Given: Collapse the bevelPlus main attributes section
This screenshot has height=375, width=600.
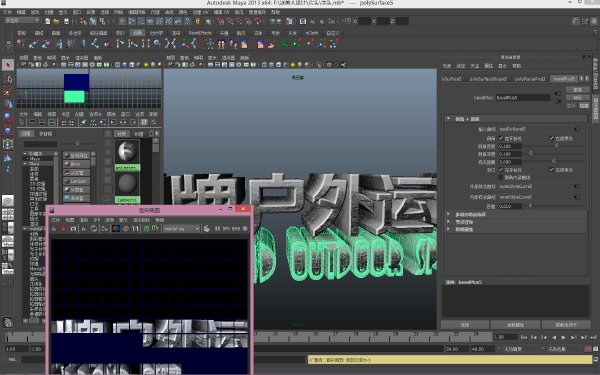Looking at the screenshot, I should (x=448, y=119).
